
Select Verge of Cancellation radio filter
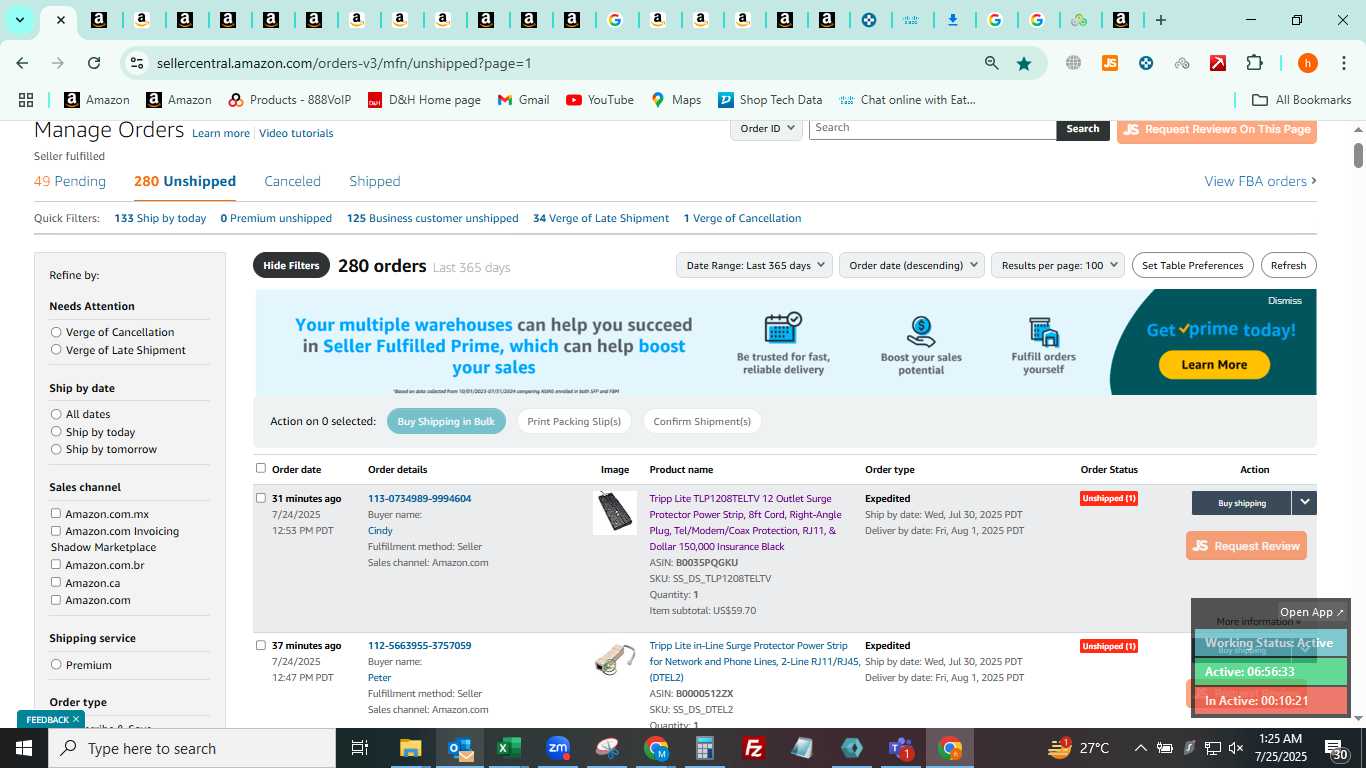click(56, 332)
